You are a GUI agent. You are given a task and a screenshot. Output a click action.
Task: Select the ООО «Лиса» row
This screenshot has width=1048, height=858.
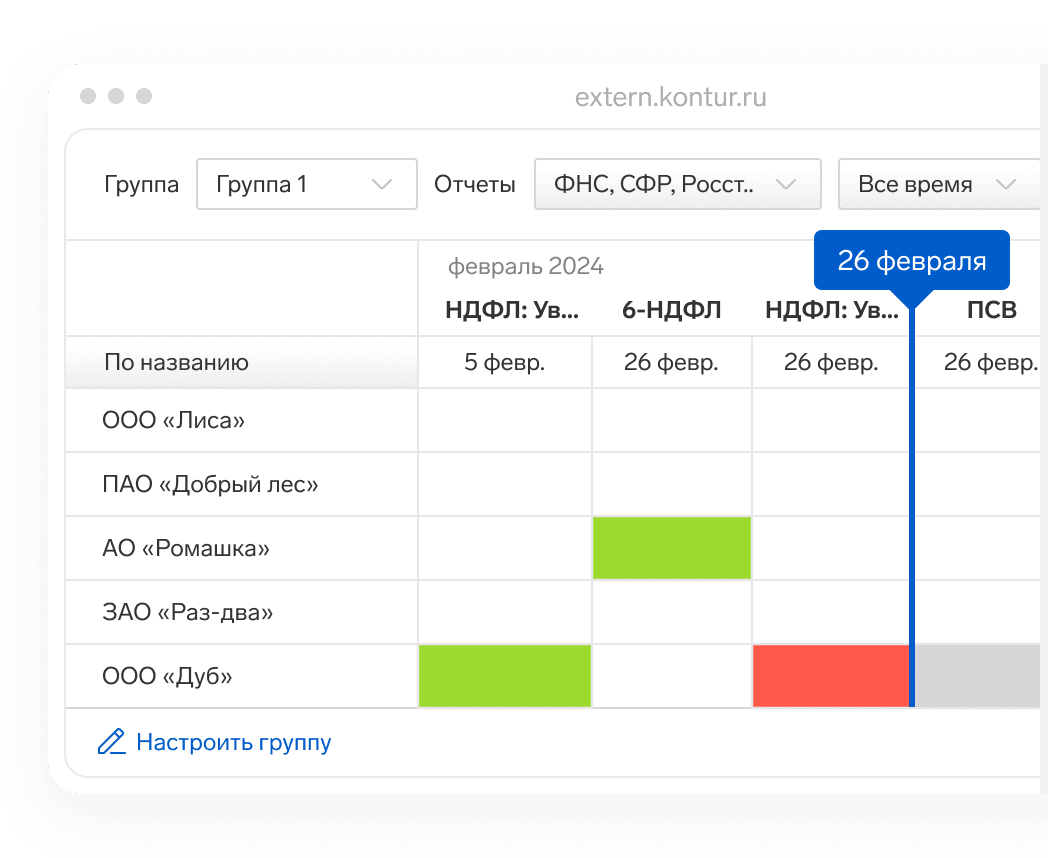174,420
